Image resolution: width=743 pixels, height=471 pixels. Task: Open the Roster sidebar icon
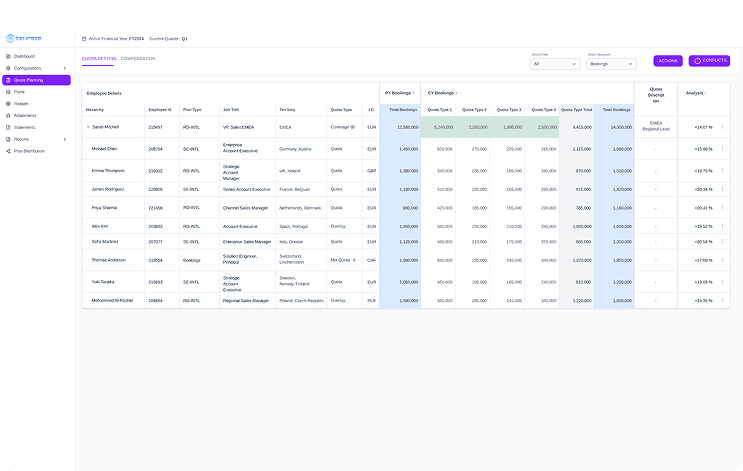coord(8,104)
